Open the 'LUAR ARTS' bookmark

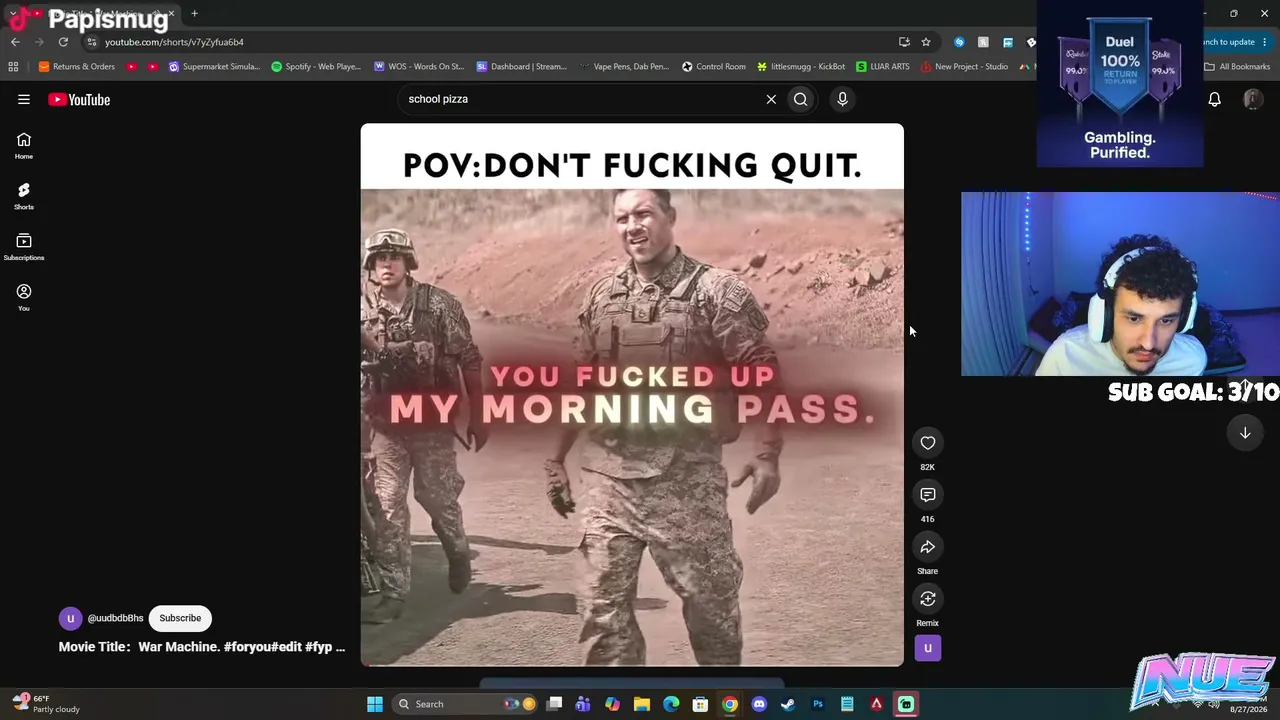pyautogui.click(x=883, y=67)
